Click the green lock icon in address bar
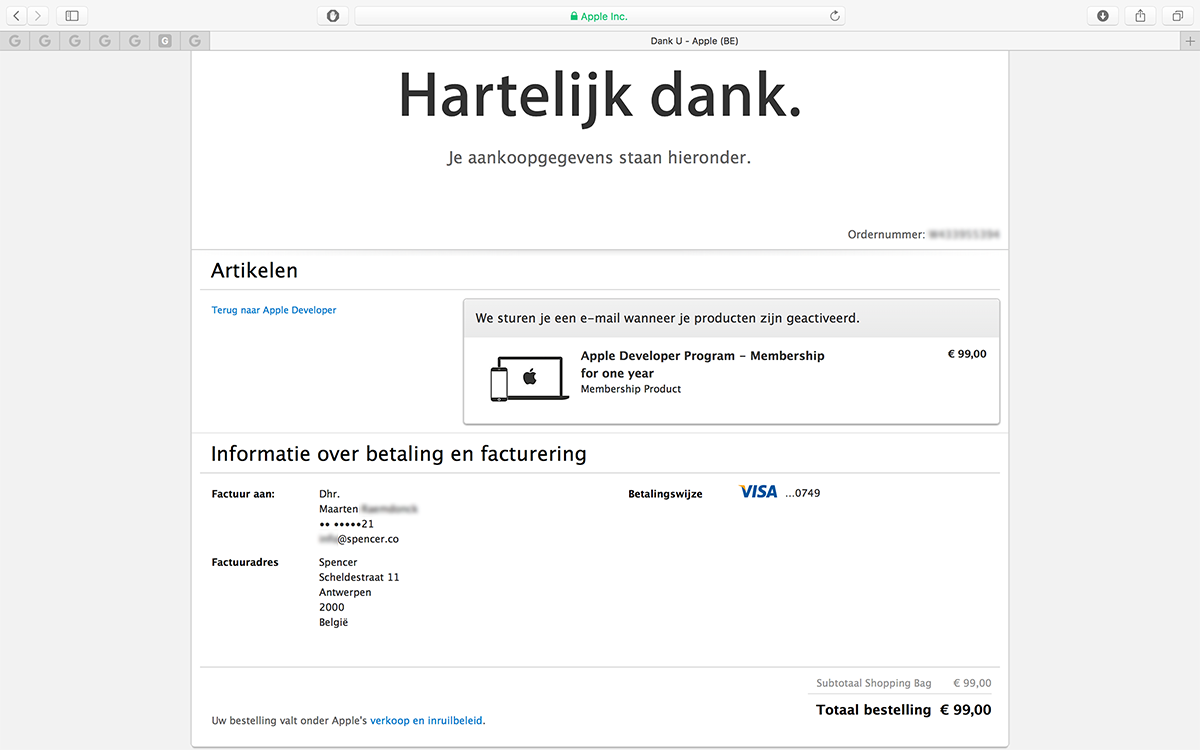The width and height of the screenshot is (1200, 750). tap(574, 17)
